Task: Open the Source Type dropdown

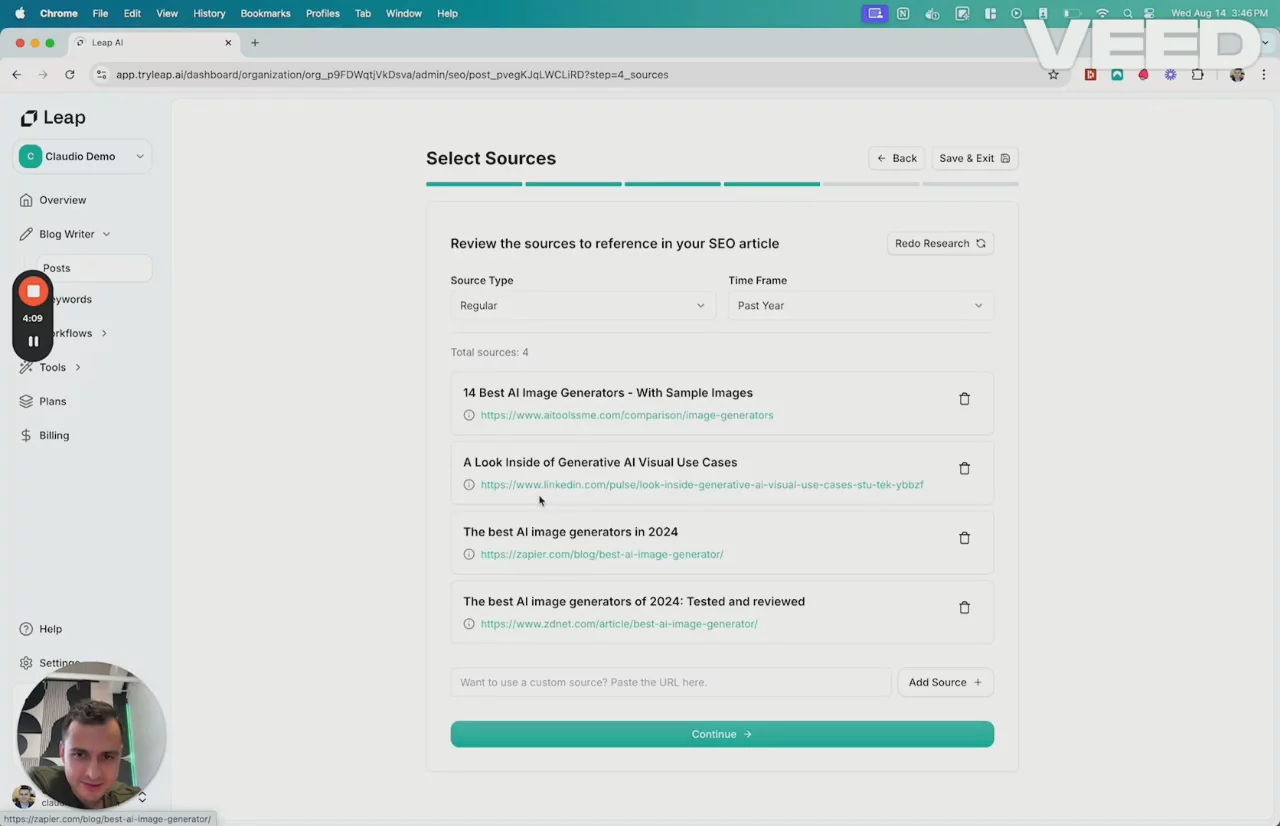Action: pyautogui.click(x=582, y=306)
